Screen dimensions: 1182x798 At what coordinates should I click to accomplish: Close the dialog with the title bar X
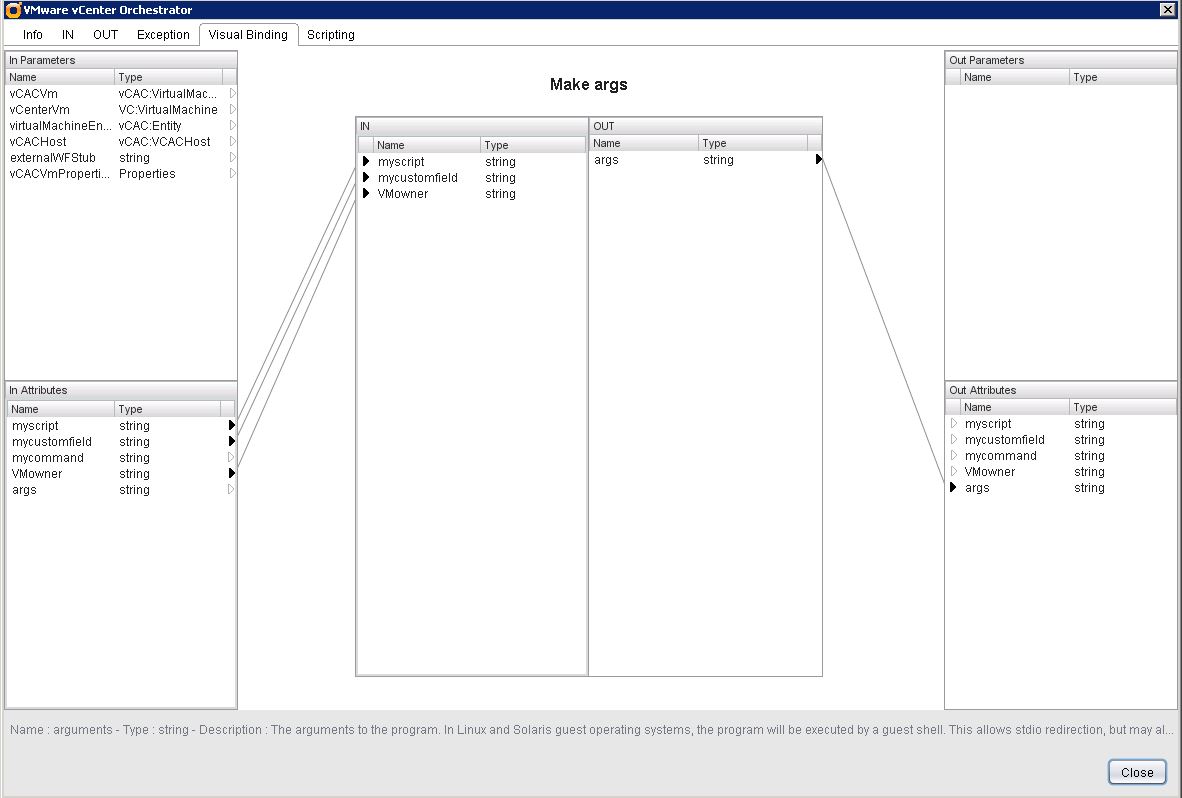click(x=1167, y=10)
